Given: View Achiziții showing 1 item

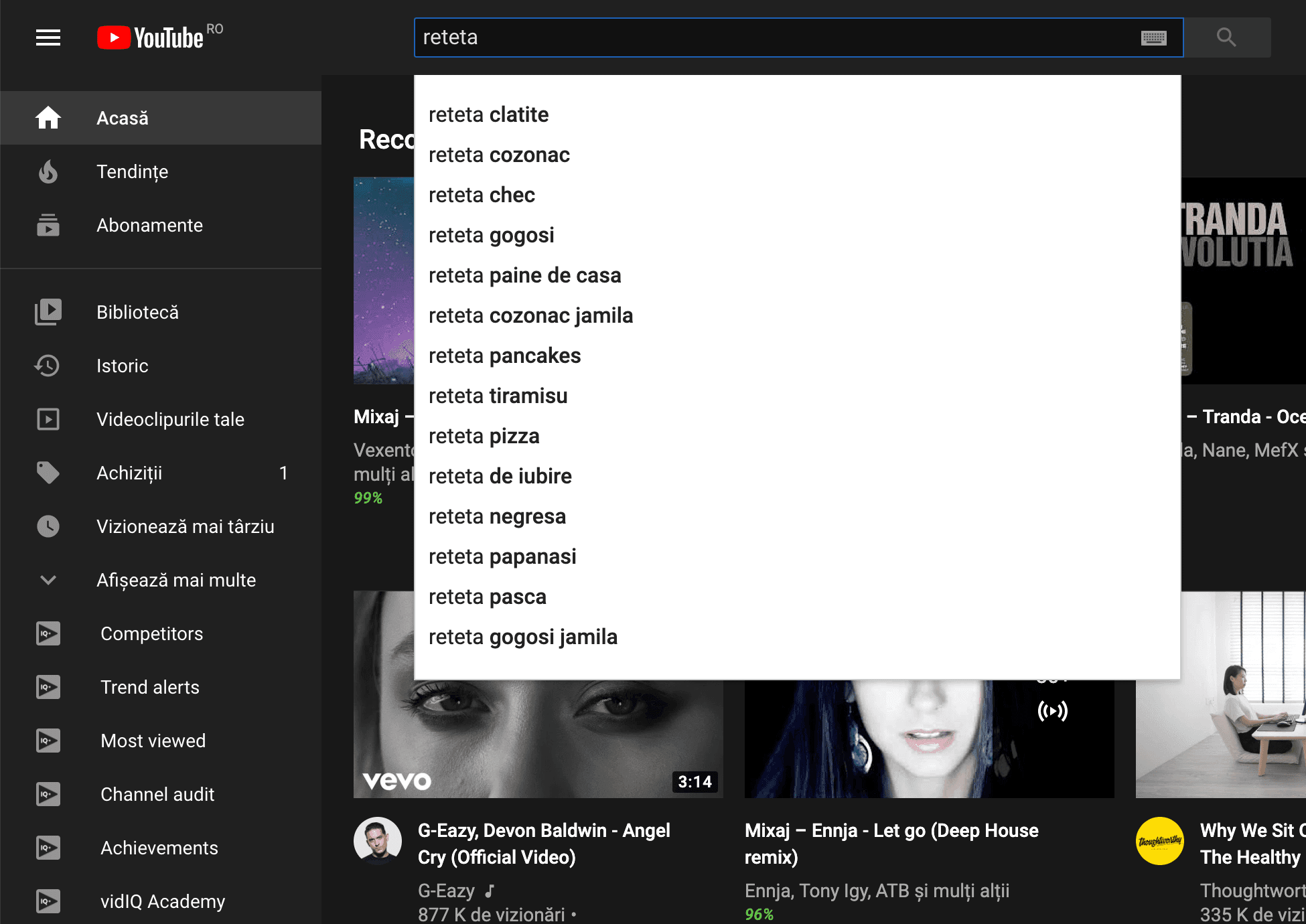Looking at the screenshot, I should (131, 473).
